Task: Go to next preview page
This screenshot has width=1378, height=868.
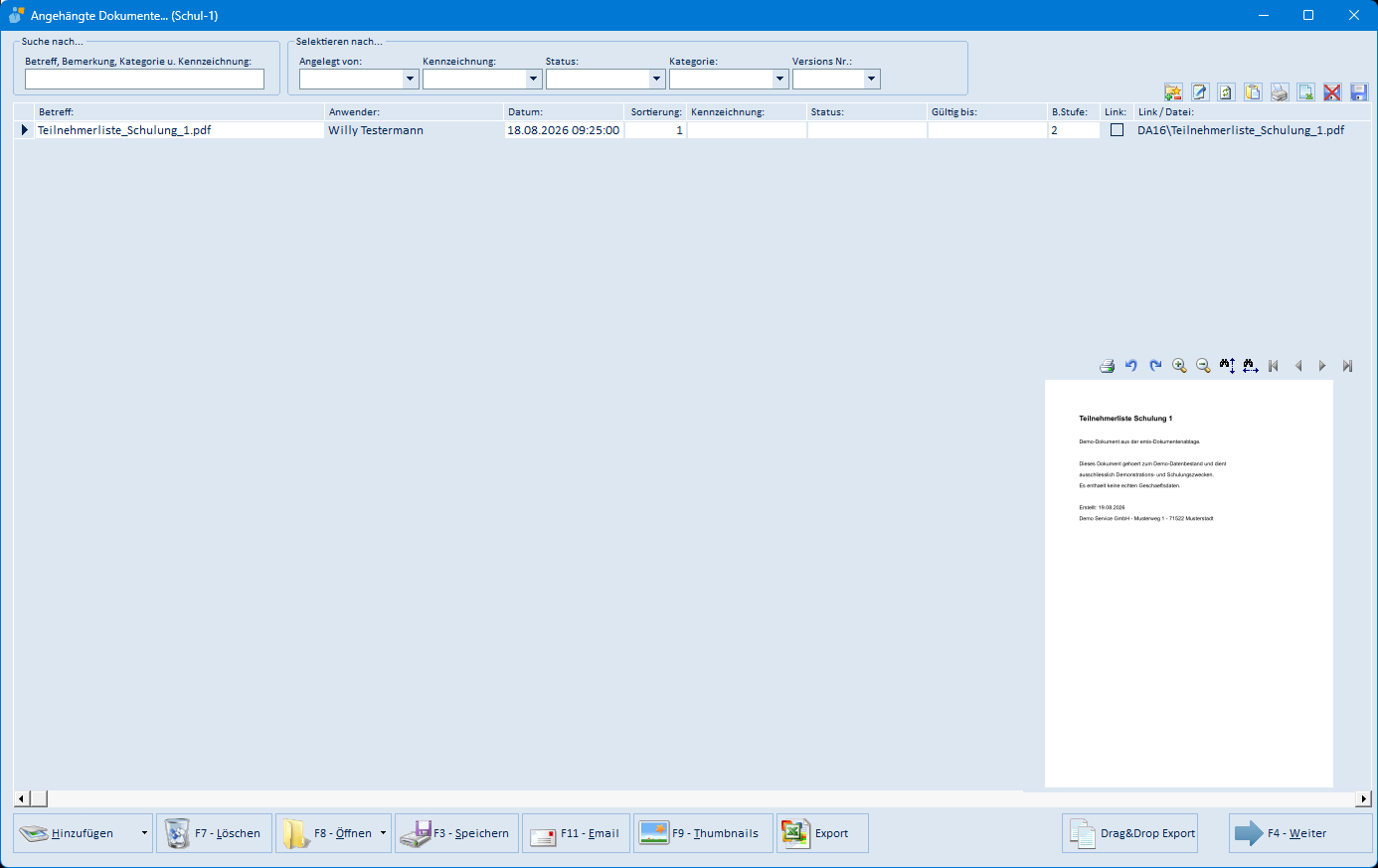Action: (x=1322, y=366)
